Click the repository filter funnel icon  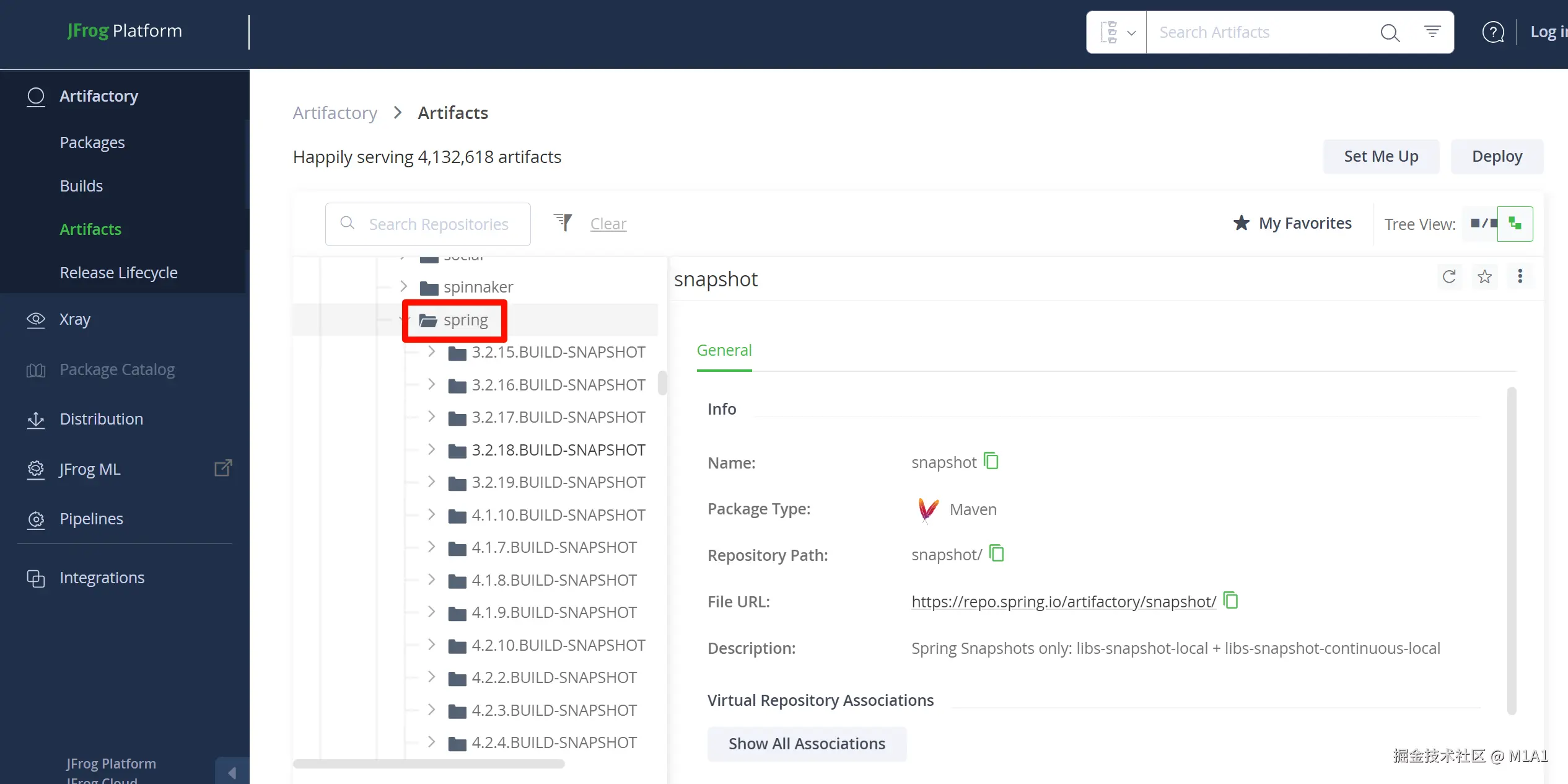click(x=563, y=222)
